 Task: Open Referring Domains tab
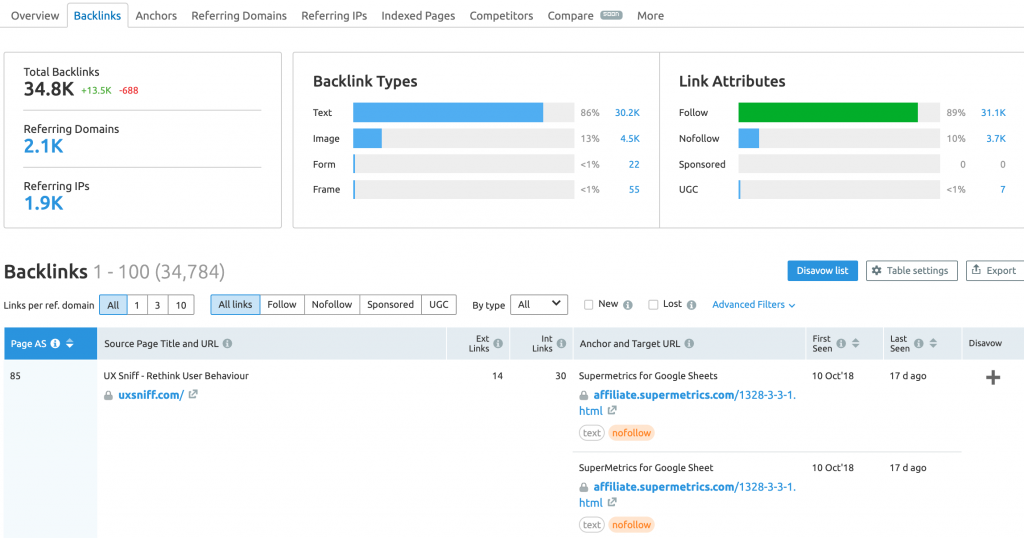tap(239, 16)
